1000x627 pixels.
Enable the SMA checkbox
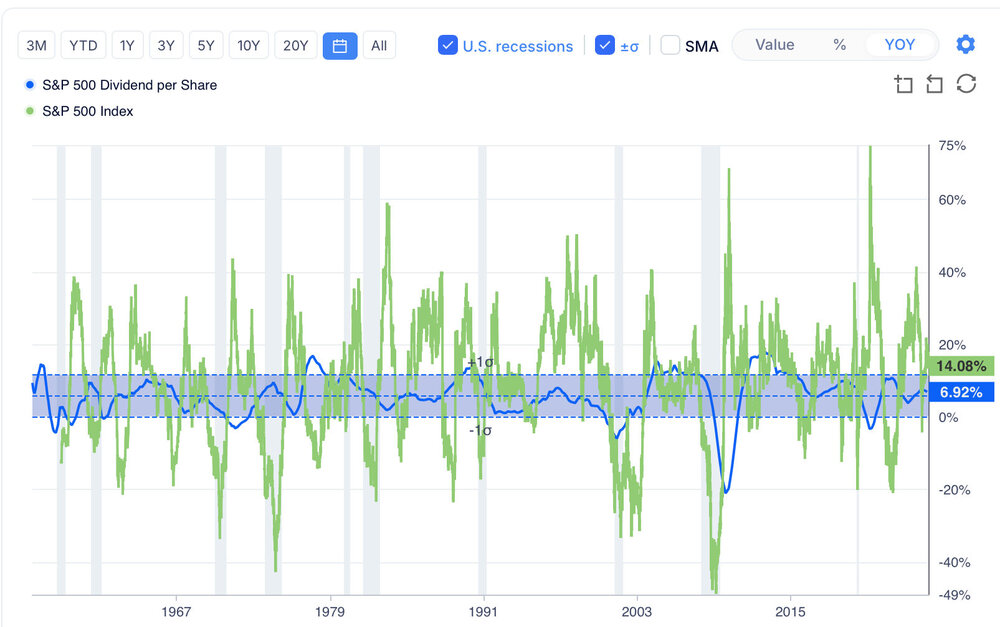coord(670,45)
